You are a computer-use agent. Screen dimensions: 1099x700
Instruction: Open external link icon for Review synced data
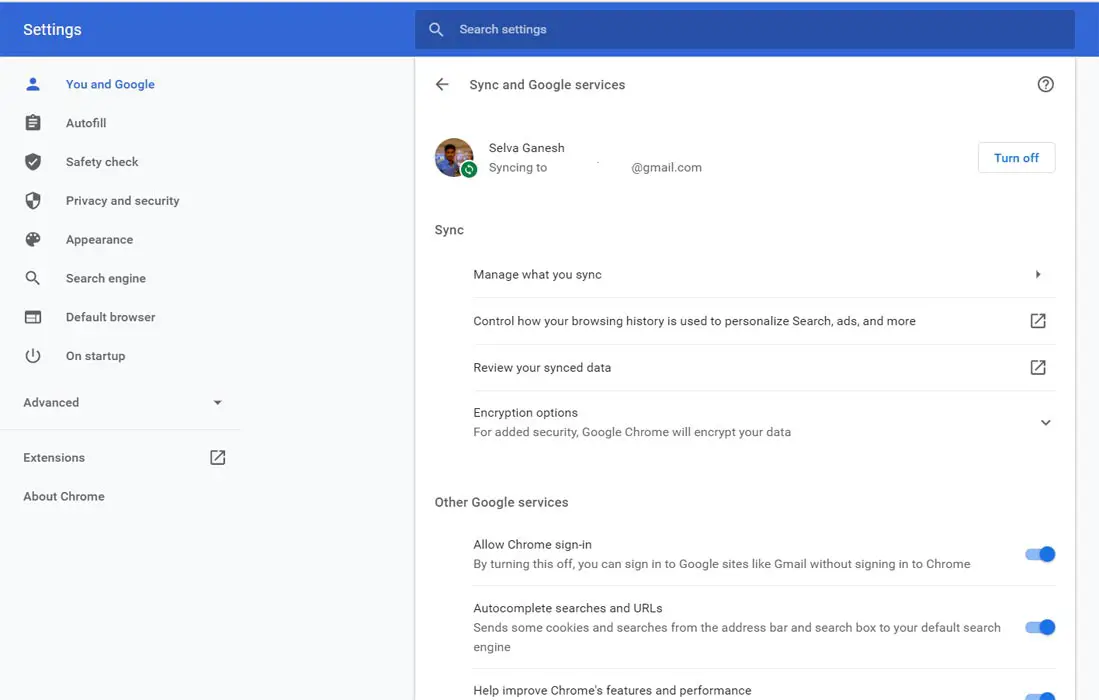[1038, 367]
